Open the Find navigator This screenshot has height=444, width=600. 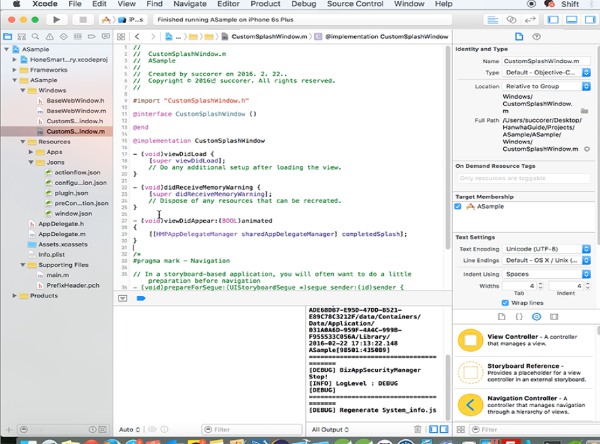36,37
